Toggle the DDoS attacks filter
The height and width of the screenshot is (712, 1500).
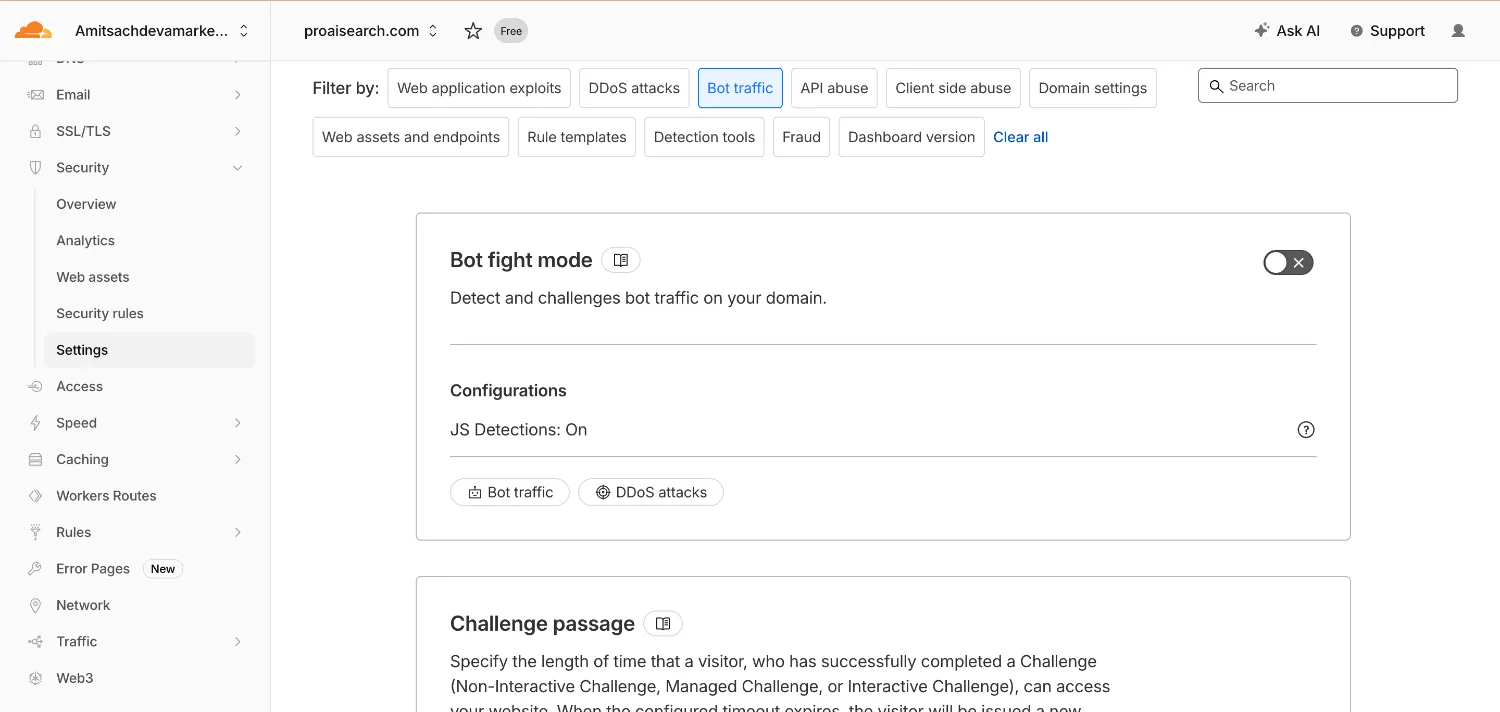[633, 88]
